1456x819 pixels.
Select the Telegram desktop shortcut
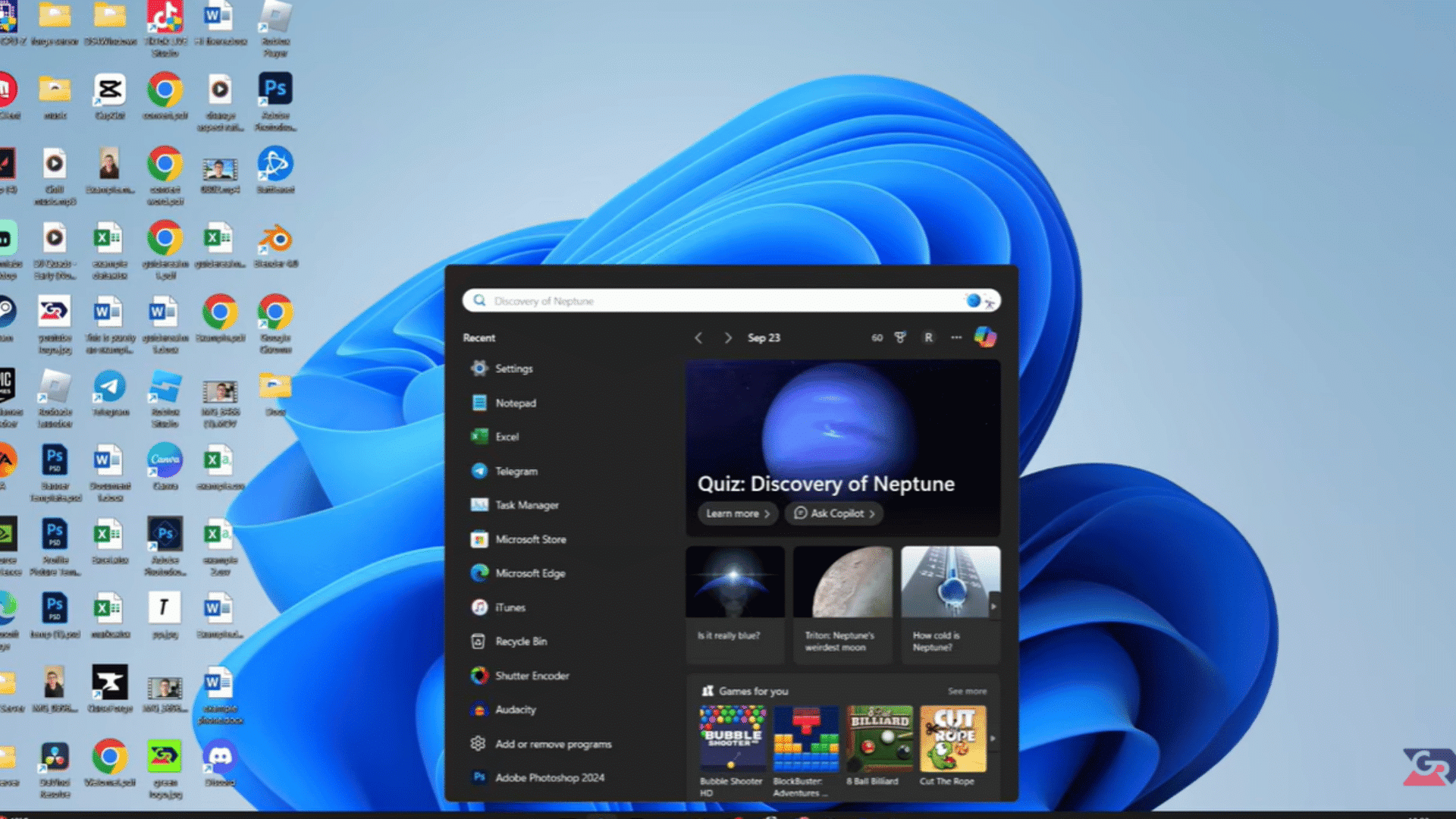110,394
